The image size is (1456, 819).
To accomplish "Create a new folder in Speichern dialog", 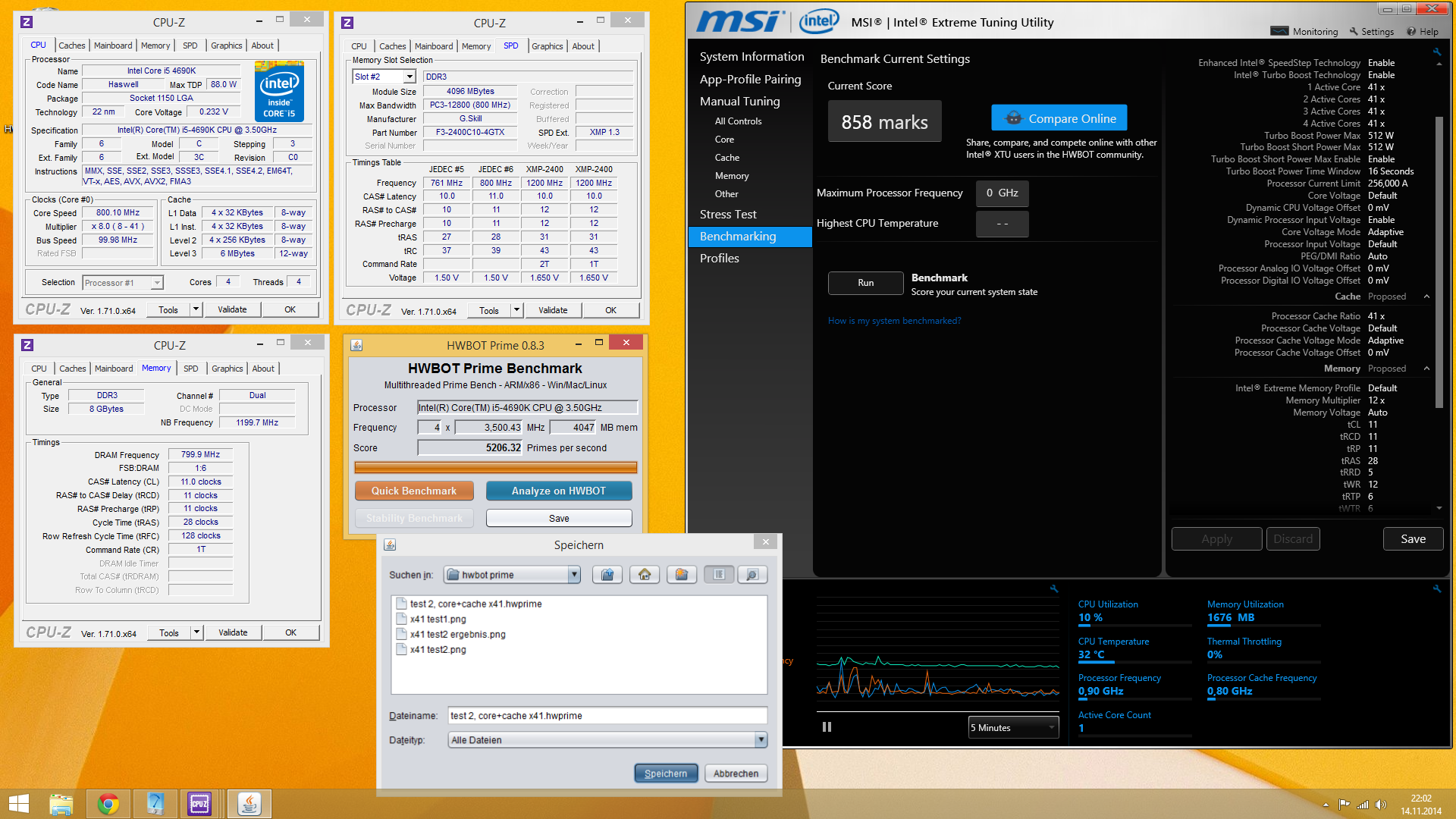I will [x=682, y=575].
